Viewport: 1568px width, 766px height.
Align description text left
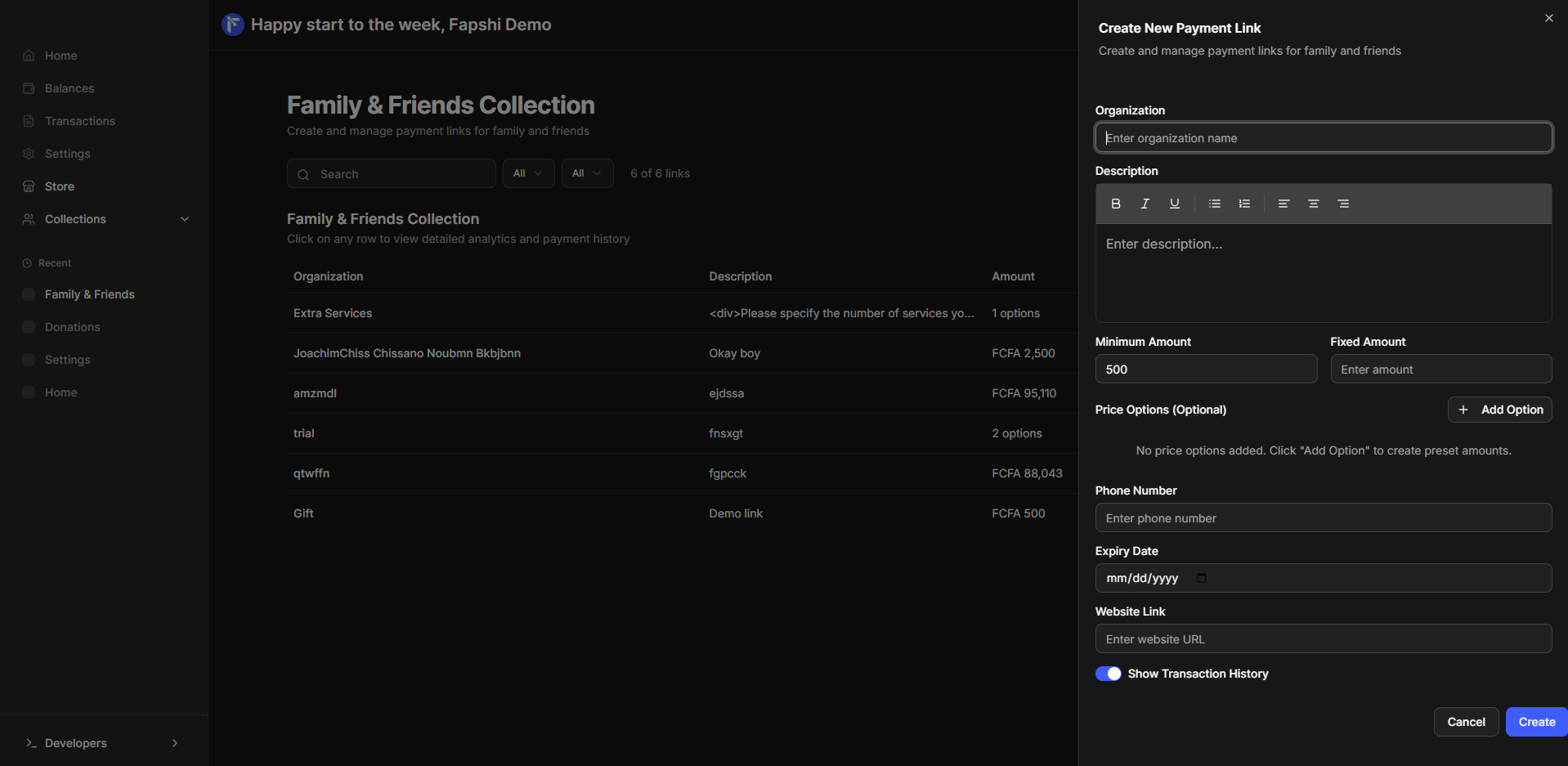(1284, 204)
